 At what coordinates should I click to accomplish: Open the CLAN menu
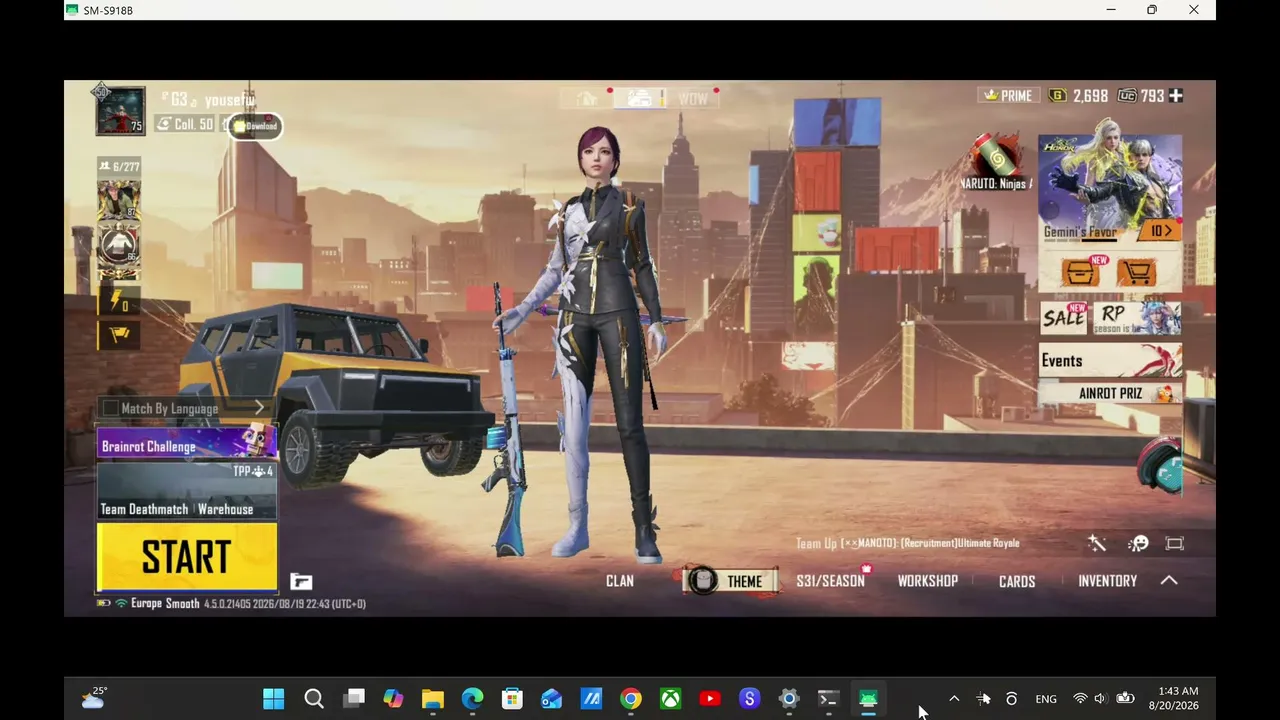coord(620,581)
